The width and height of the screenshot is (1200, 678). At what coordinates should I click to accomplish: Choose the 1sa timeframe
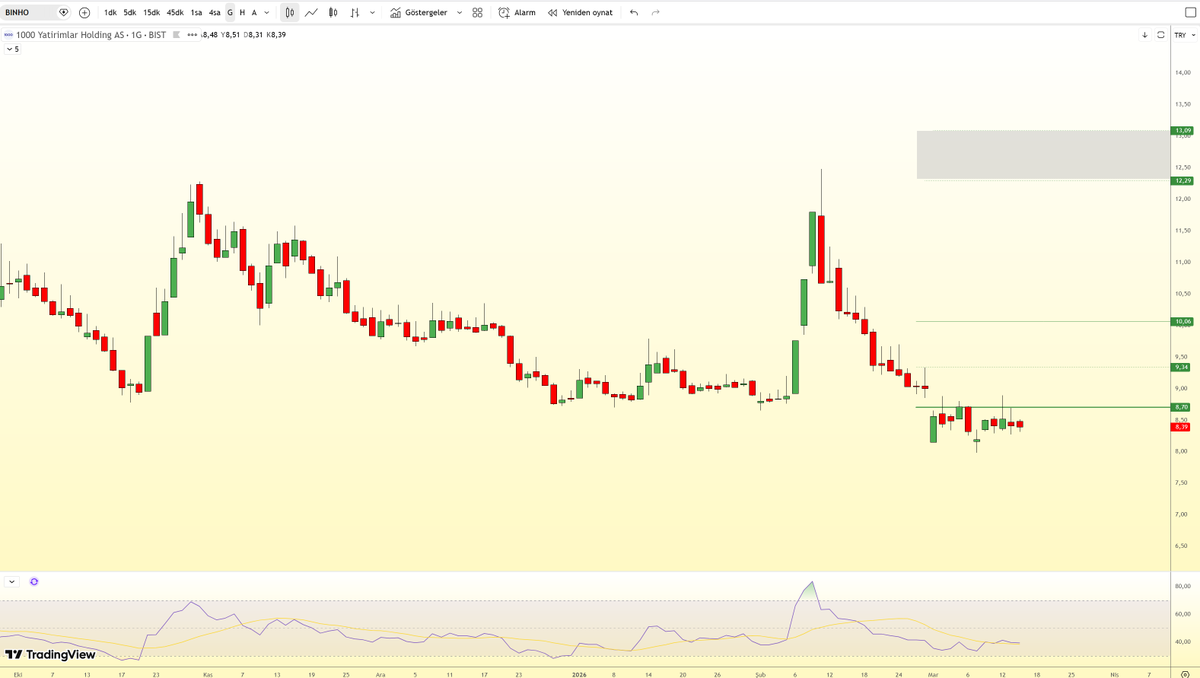point(196,13)
